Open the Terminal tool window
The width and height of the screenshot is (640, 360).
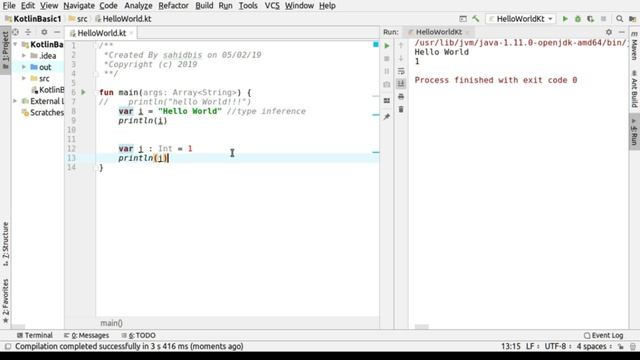35,336
